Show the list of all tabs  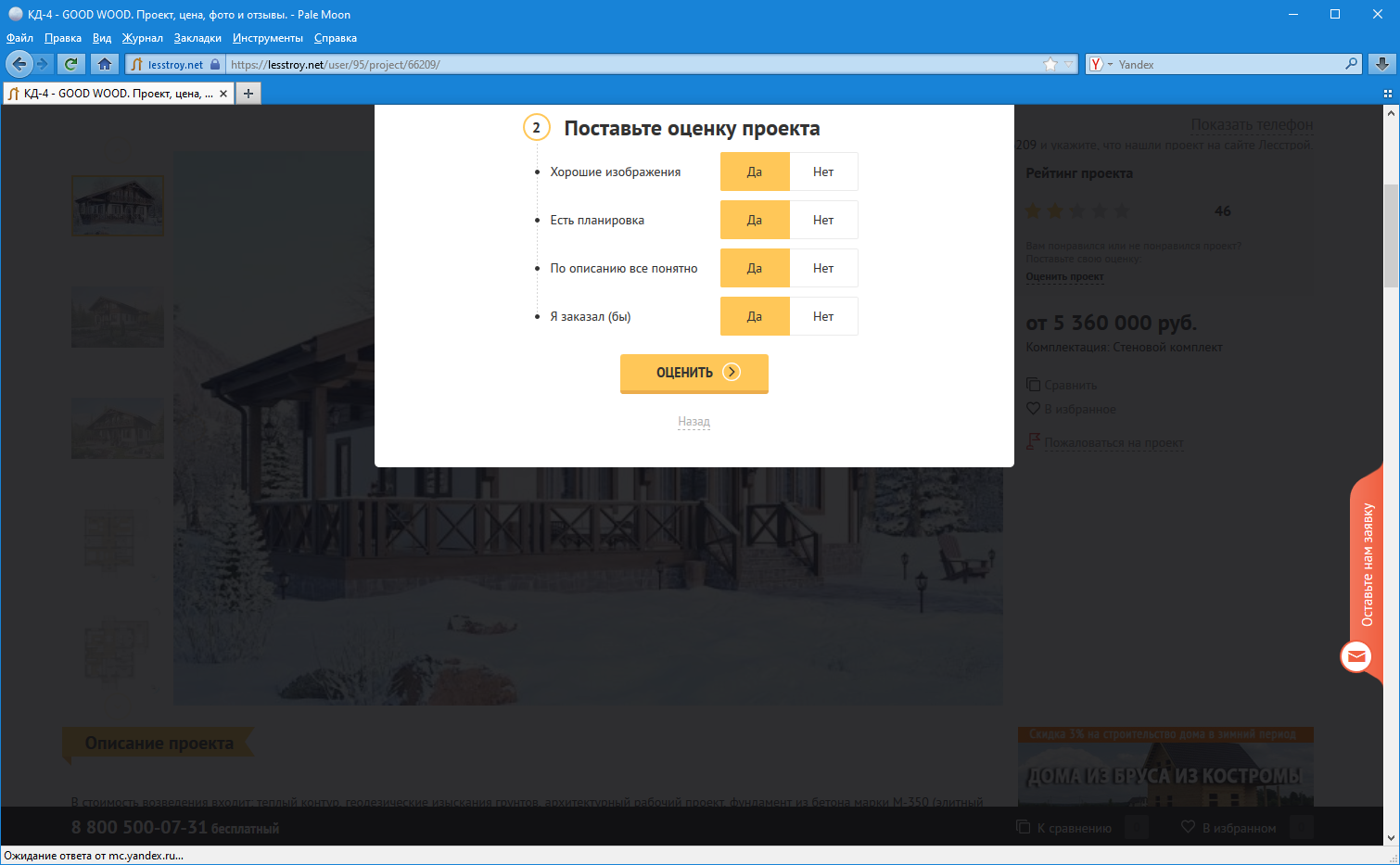[1387, 94]
